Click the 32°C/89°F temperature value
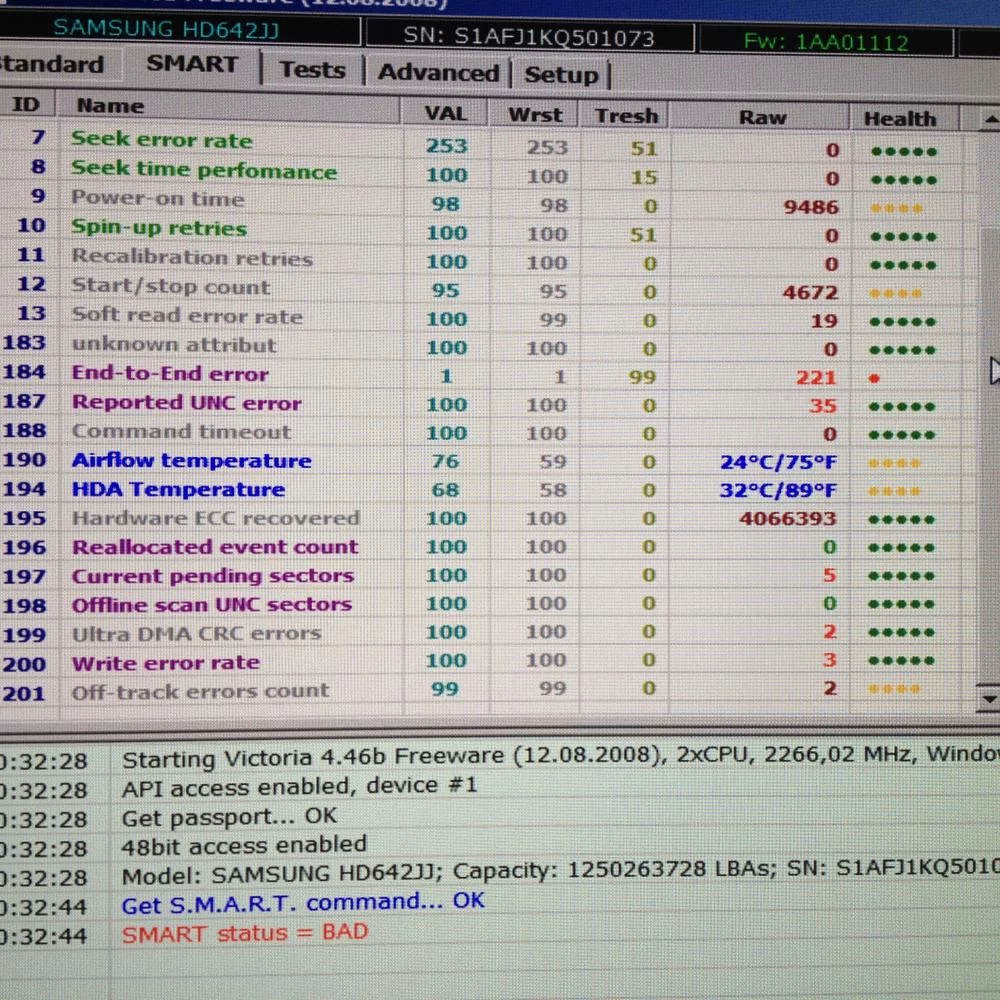Screen dimensions: 1000x1000 coord(778,490)
